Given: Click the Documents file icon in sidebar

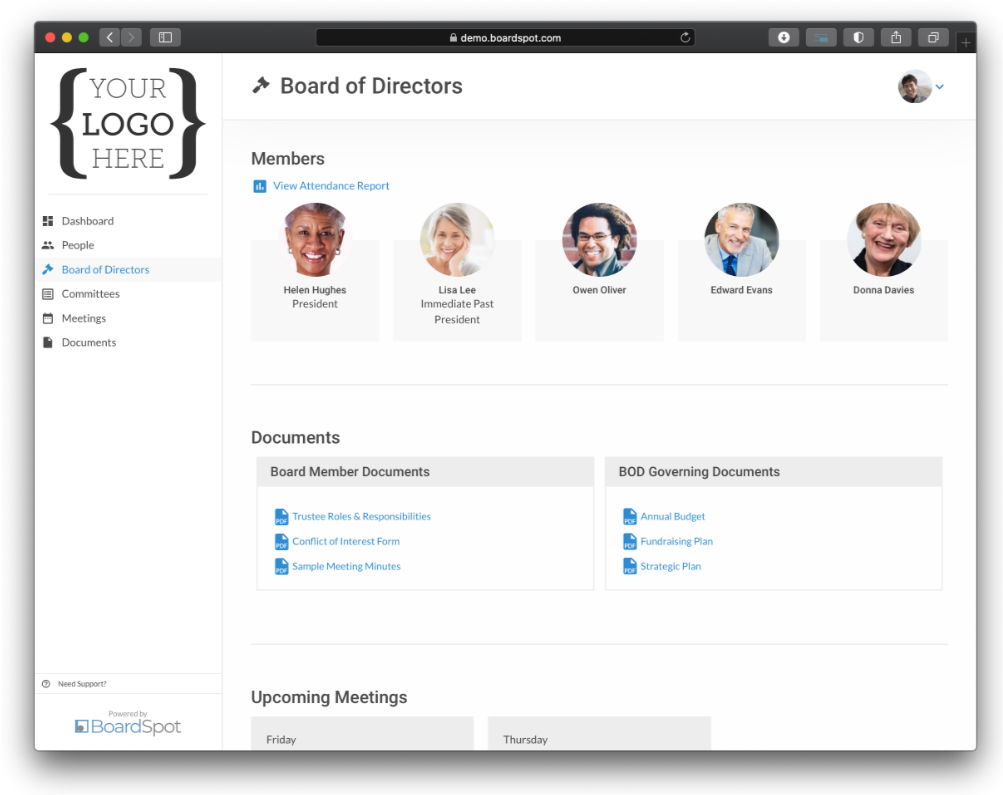Looking at the screenshot, I should (48, 342).
